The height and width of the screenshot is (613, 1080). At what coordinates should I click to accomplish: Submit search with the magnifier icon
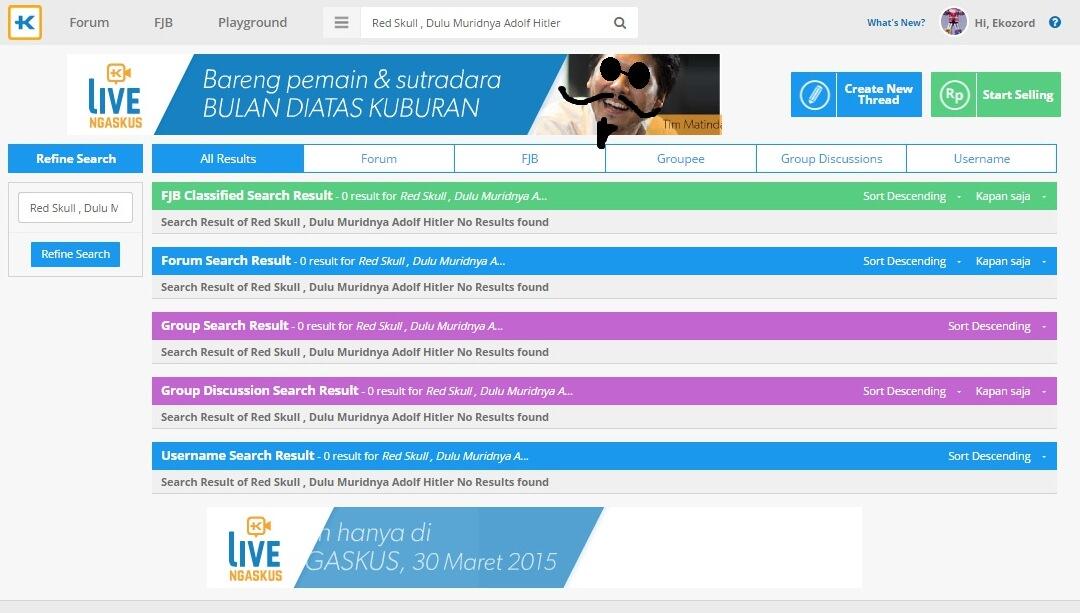(x=620, y=23)
